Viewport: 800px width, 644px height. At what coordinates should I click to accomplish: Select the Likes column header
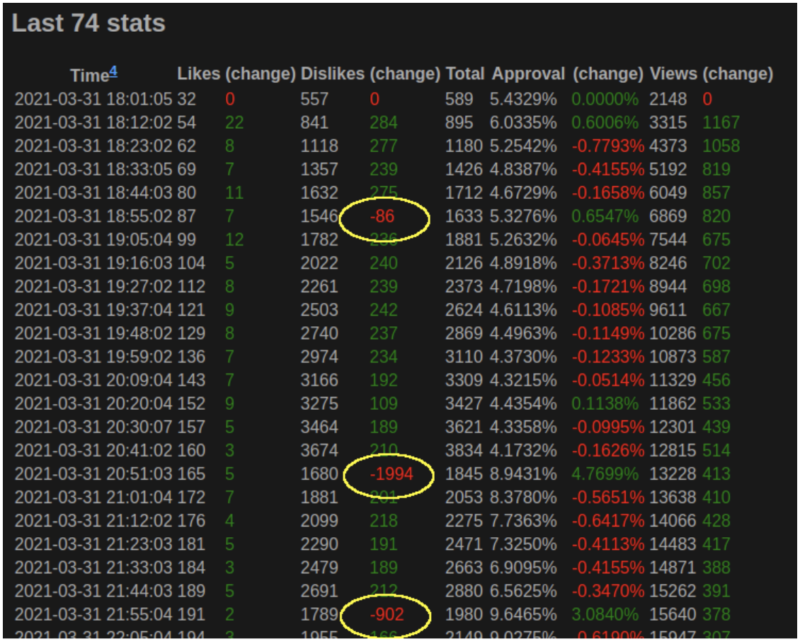(199, 74)
